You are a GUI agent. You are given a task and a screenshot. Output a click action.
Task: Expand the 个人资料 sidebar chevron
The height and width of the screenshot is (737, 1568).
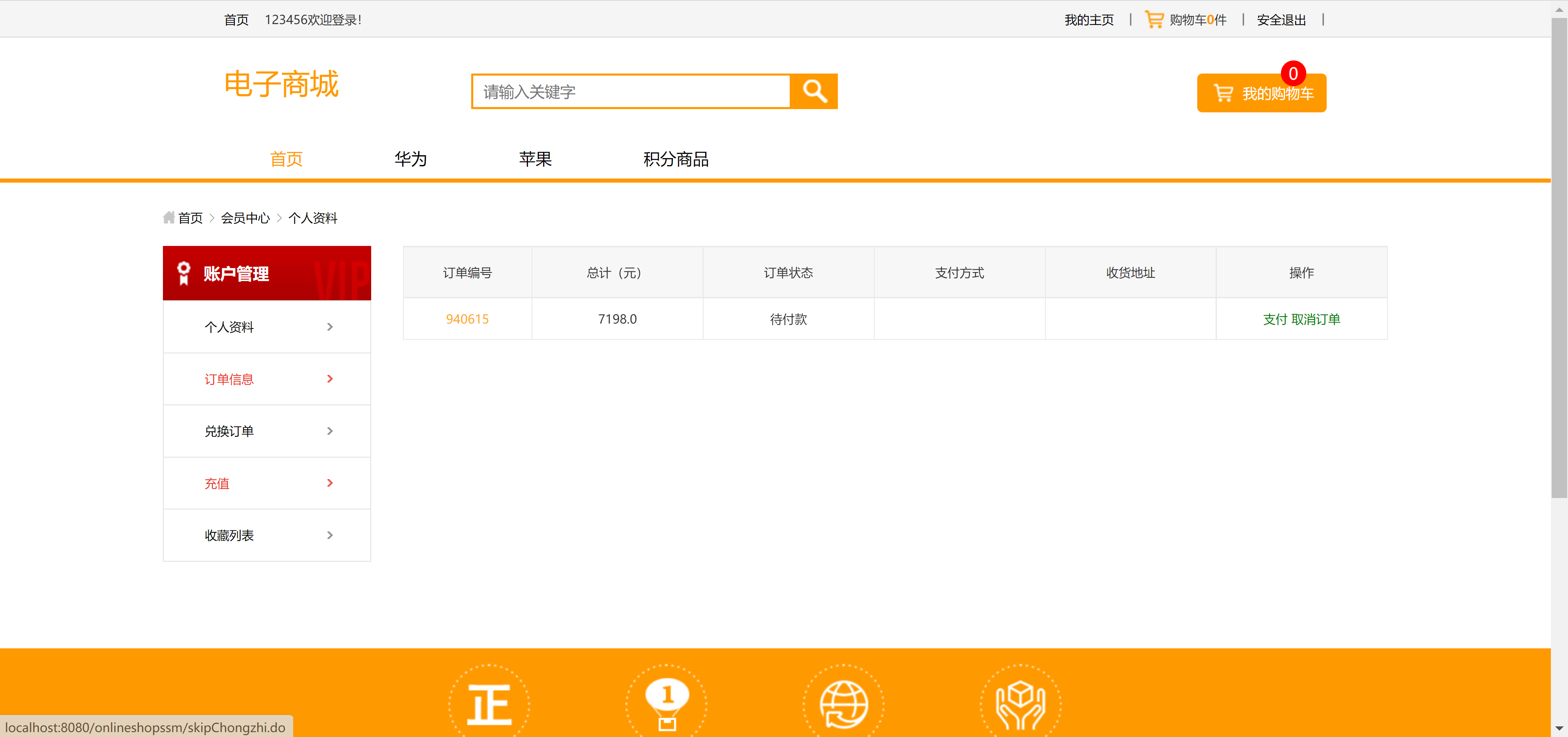330,326
